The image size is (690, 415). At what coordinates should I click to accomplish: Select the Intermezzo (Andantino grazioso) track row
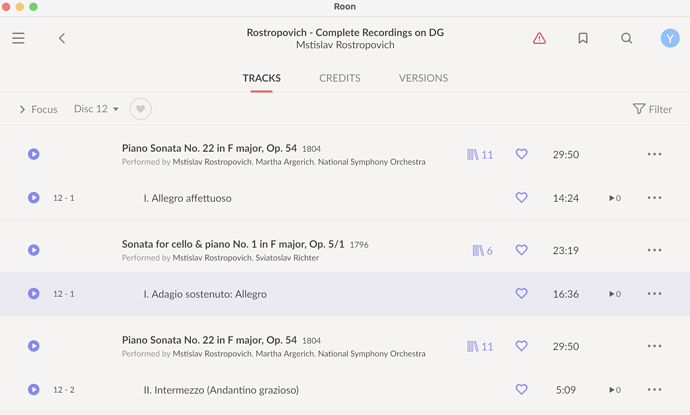point(345,389)
